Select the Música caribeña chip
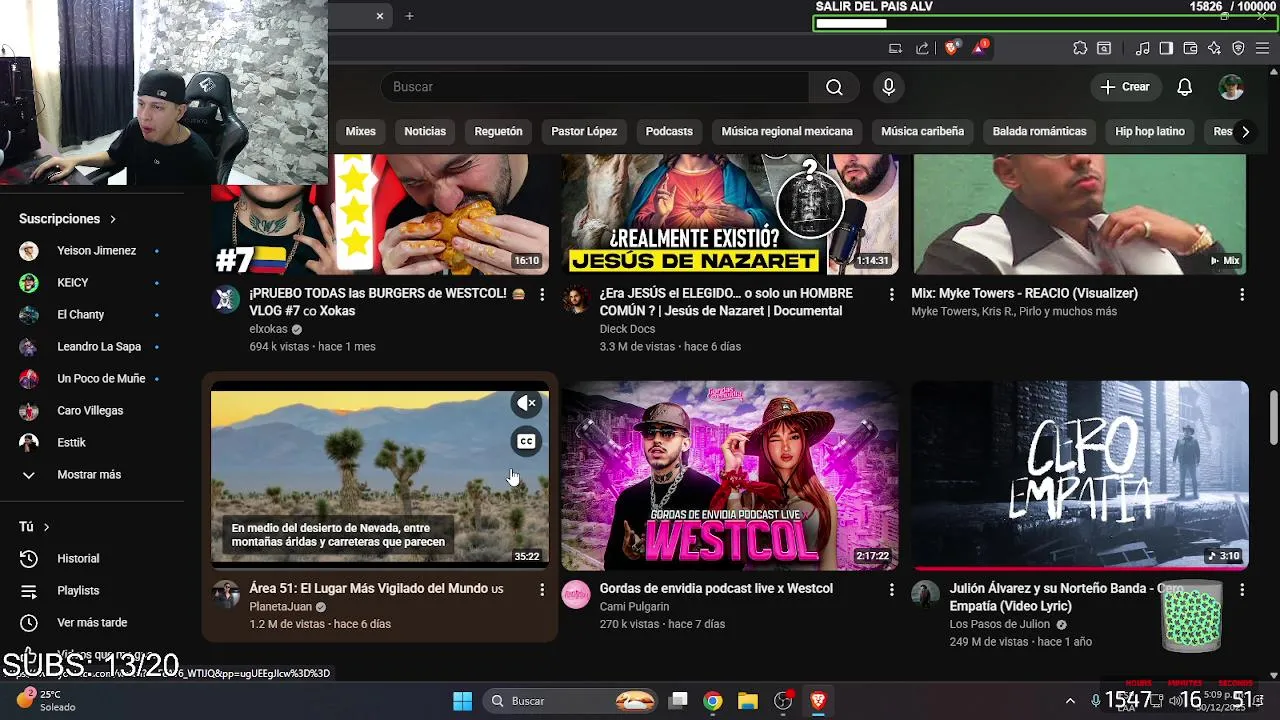The height and width of the screenshot is (720, 1280). click(x=922, y=131)
